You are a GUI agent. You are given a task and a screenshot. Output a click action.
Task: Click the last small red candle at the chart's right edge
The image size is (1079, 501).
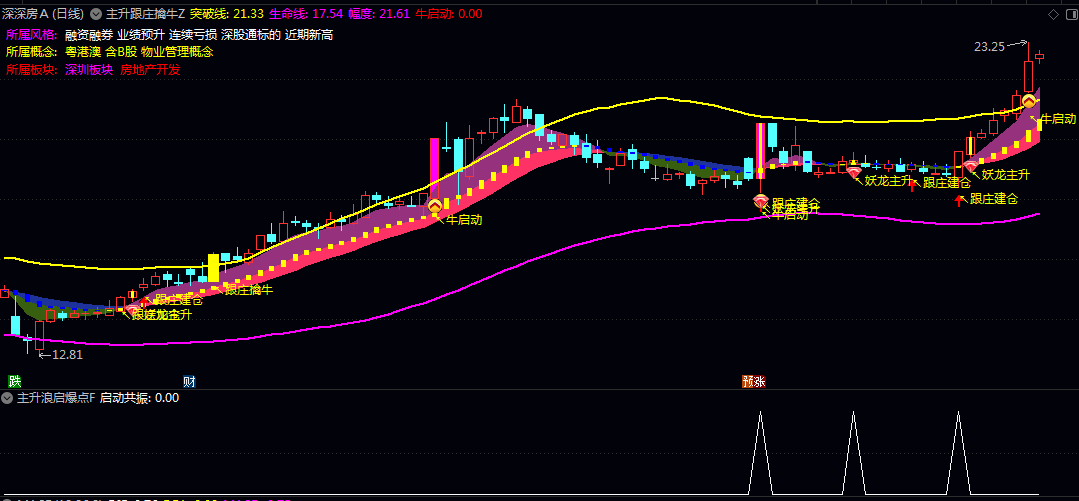[x=1040, y=56]
